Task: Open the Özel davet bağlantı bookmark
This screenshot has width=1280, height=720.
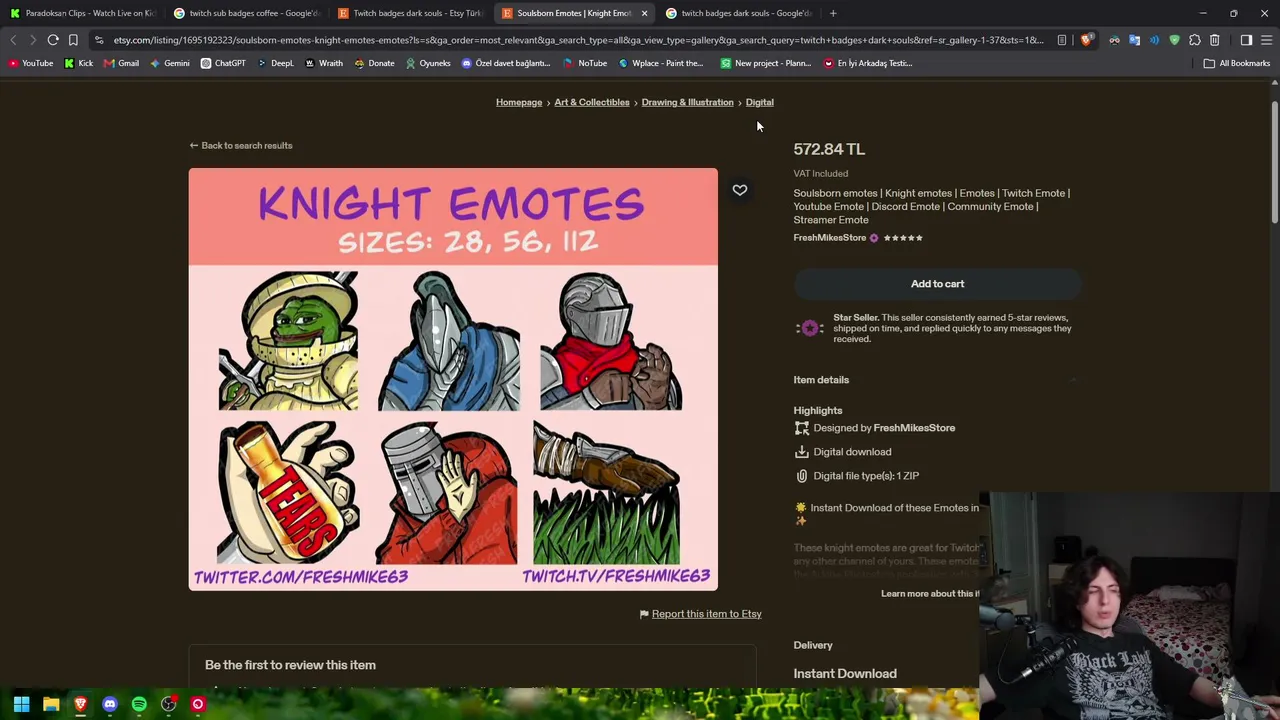Action: (506, 63)
